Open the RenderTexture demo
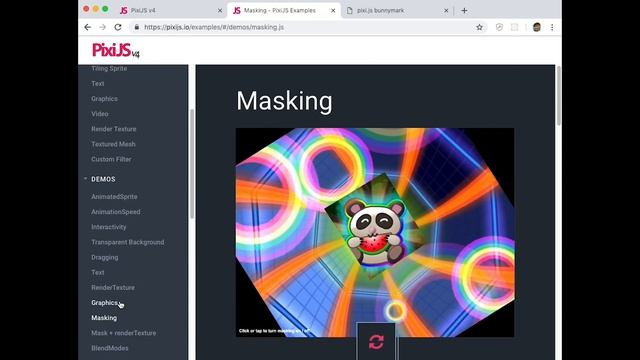 pos(113,287)
